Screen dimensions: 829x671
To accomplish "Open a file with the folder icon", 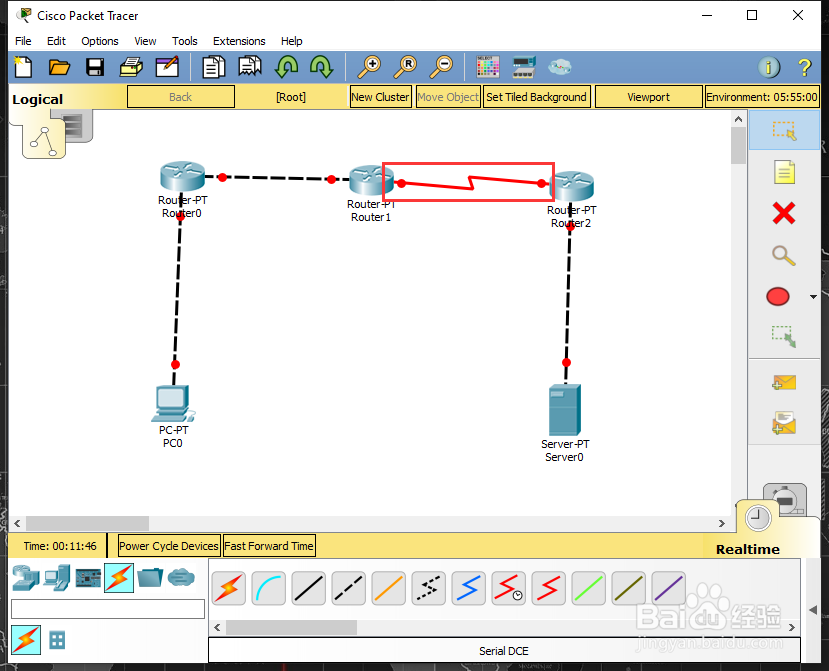I will tap(59, 67).
